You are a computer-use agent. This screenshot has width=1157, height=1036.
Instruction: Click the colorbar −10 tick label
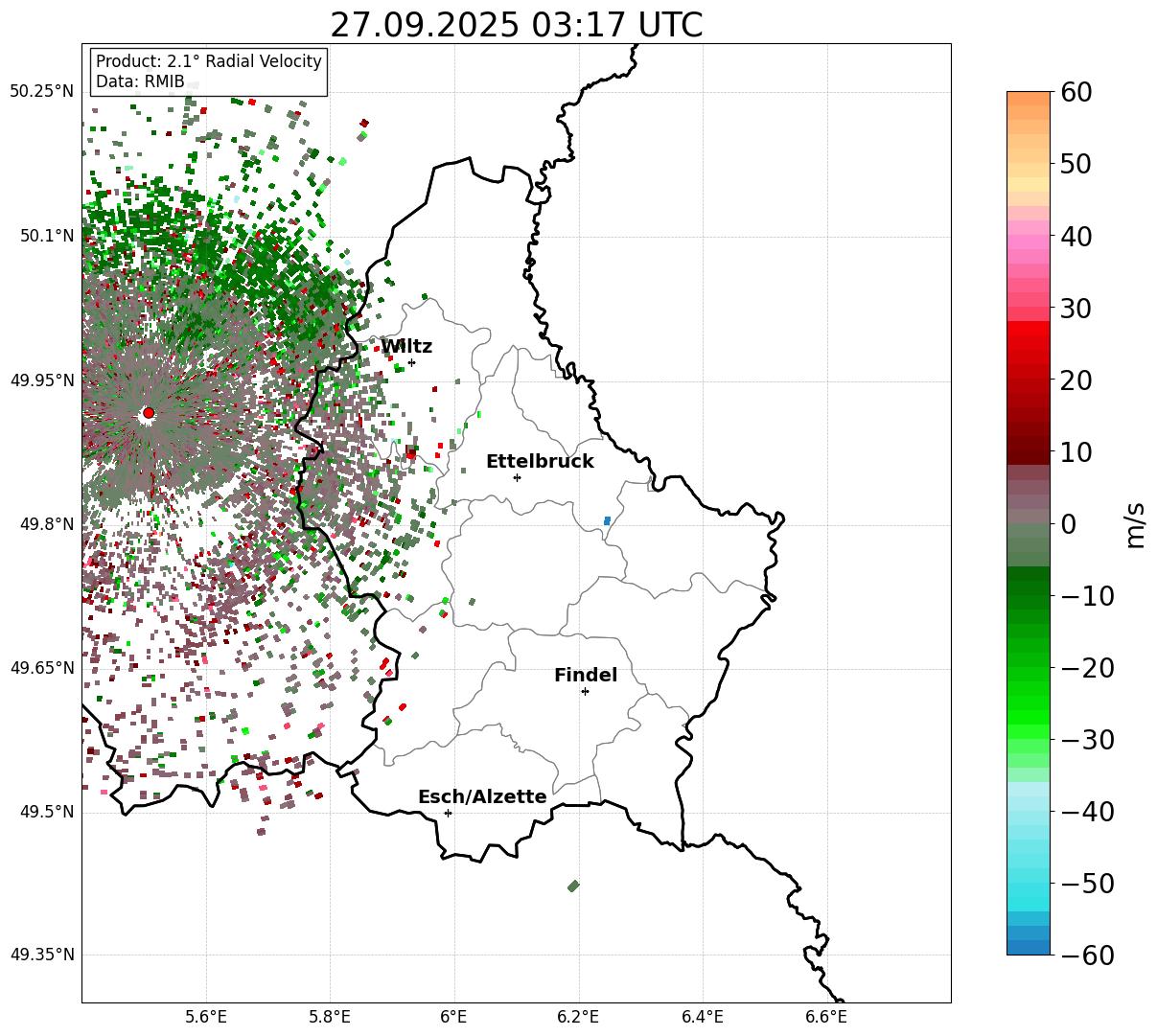click(1087, 596)
